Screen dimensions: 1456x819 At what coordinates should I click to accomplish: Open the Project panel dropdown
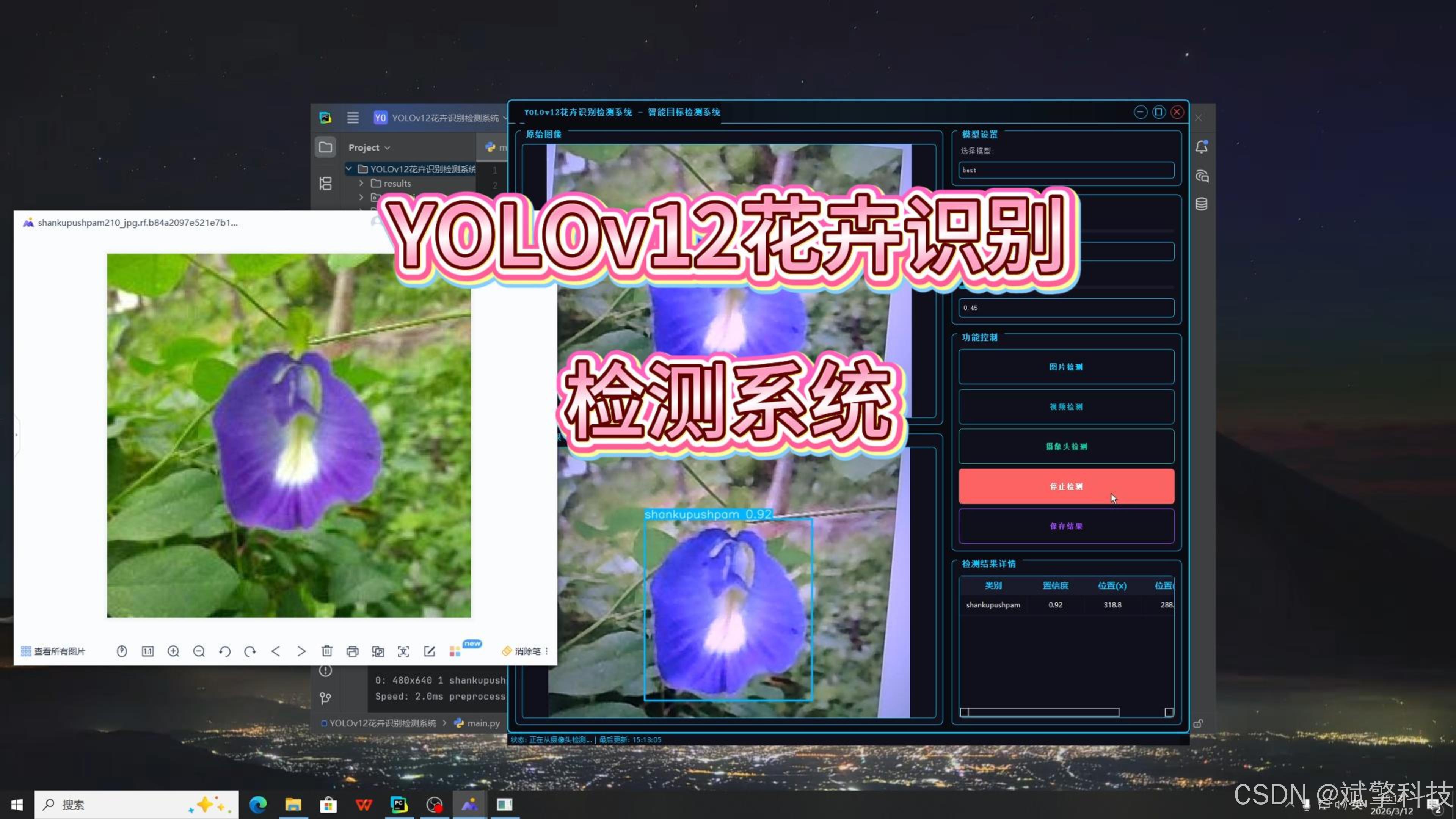(369, 147)
